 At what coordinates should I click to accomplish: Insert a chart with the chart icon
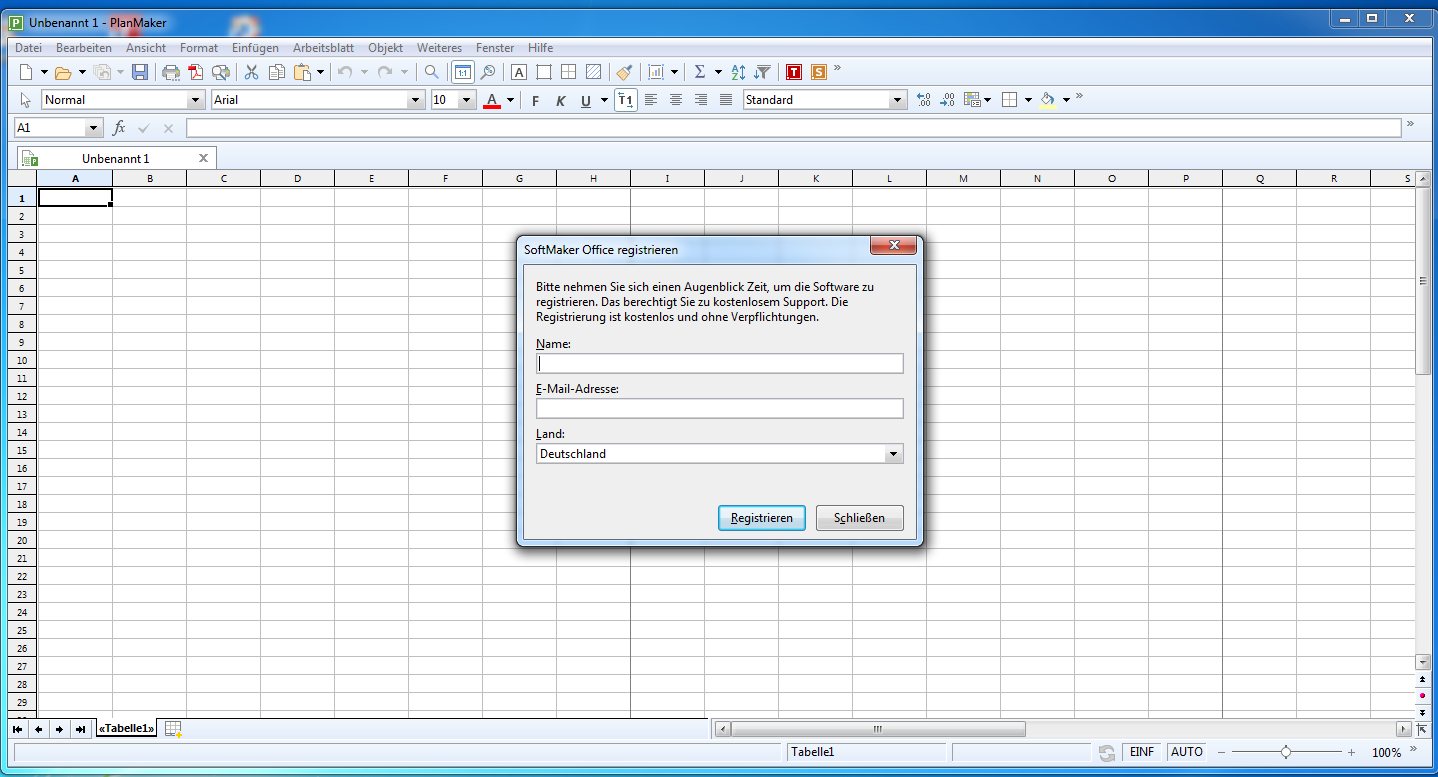coord(656,72)
